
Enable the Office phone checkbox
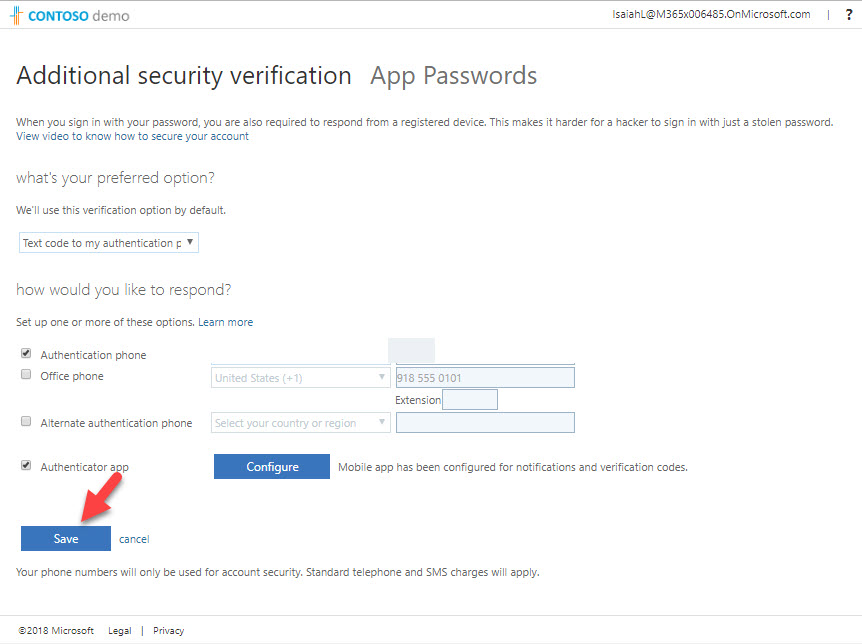[26, 375]
